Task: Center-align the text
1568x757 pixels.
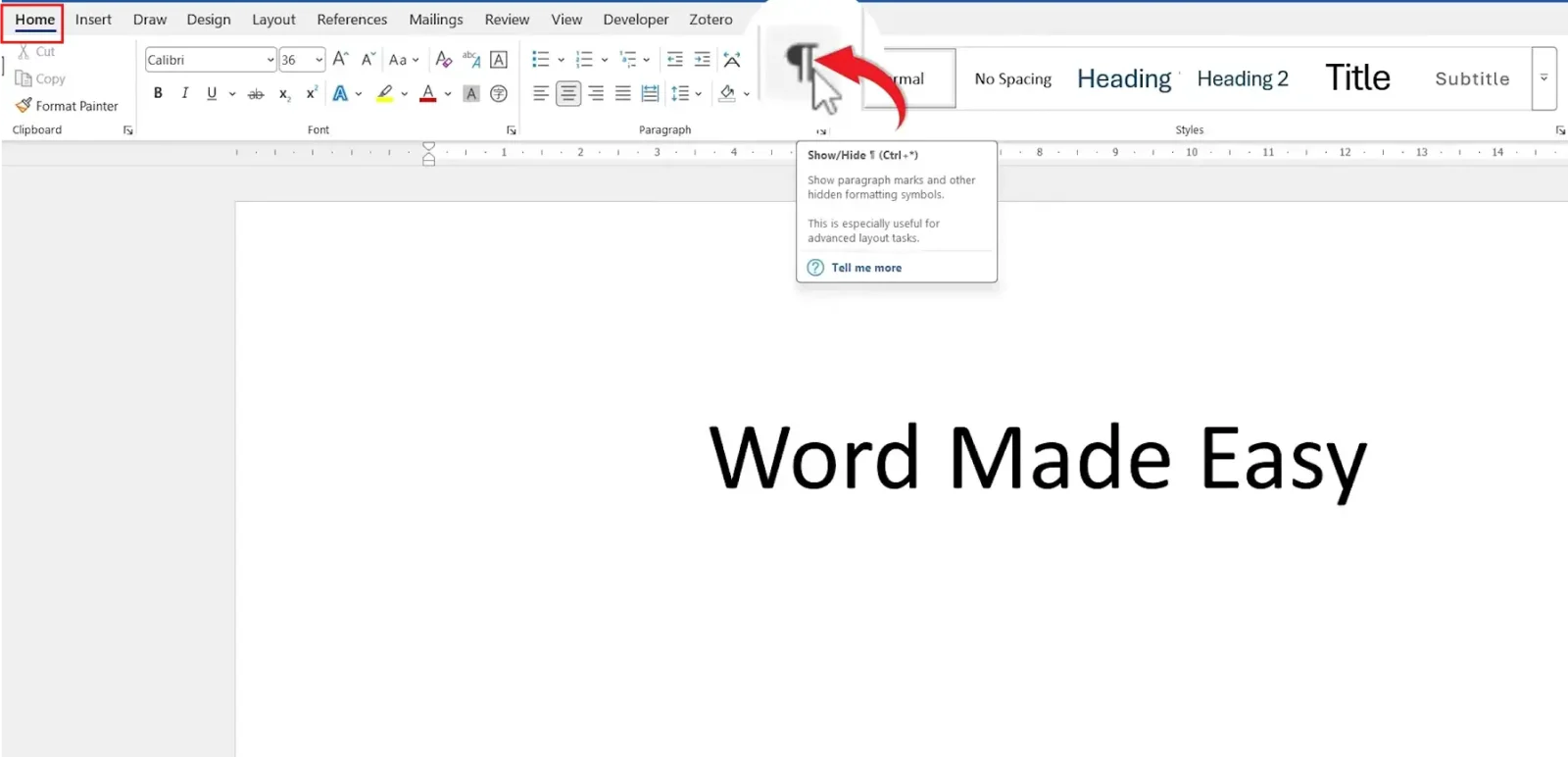Action: click(x=568, y=94)
